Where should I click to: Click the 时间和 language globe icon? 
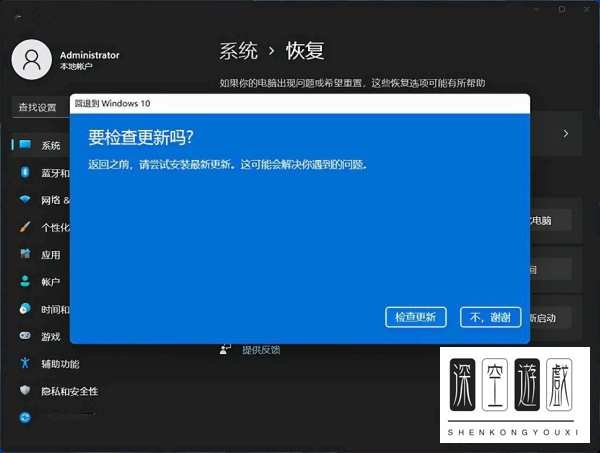pos(25,308)
